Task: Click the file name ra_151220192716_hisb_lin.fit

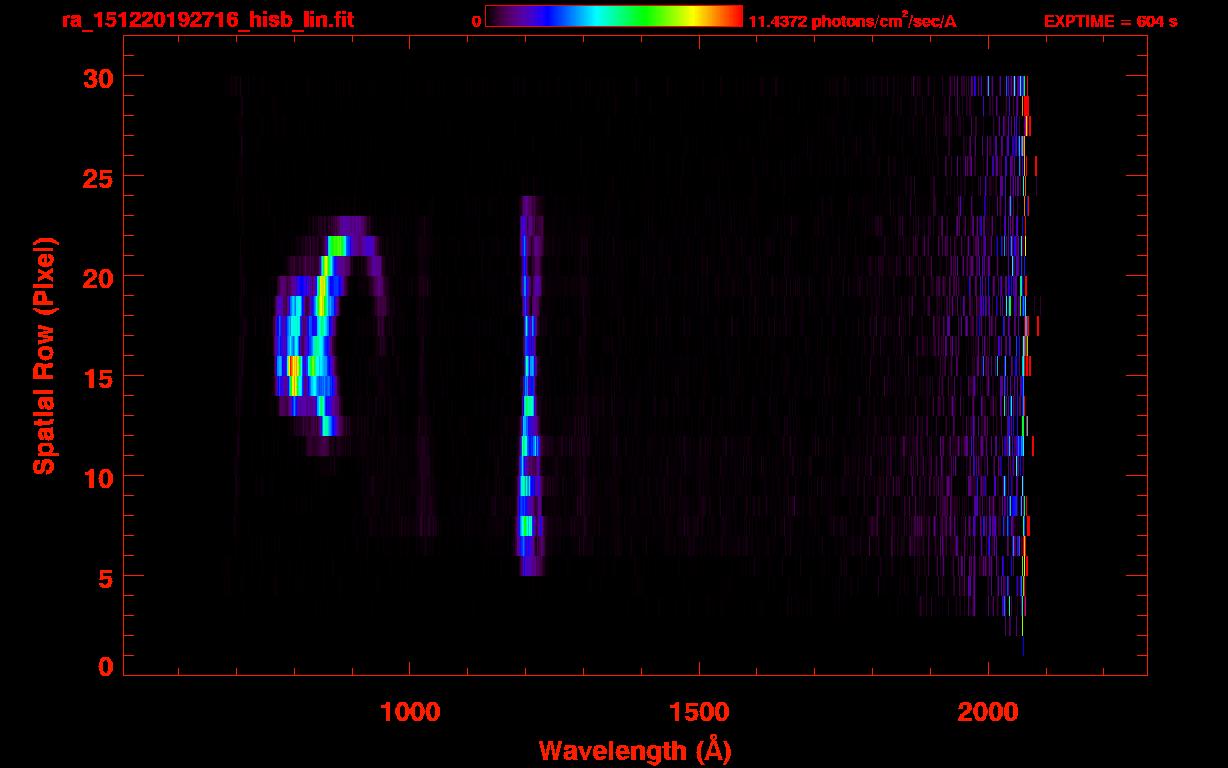Action: click(207, 19)
